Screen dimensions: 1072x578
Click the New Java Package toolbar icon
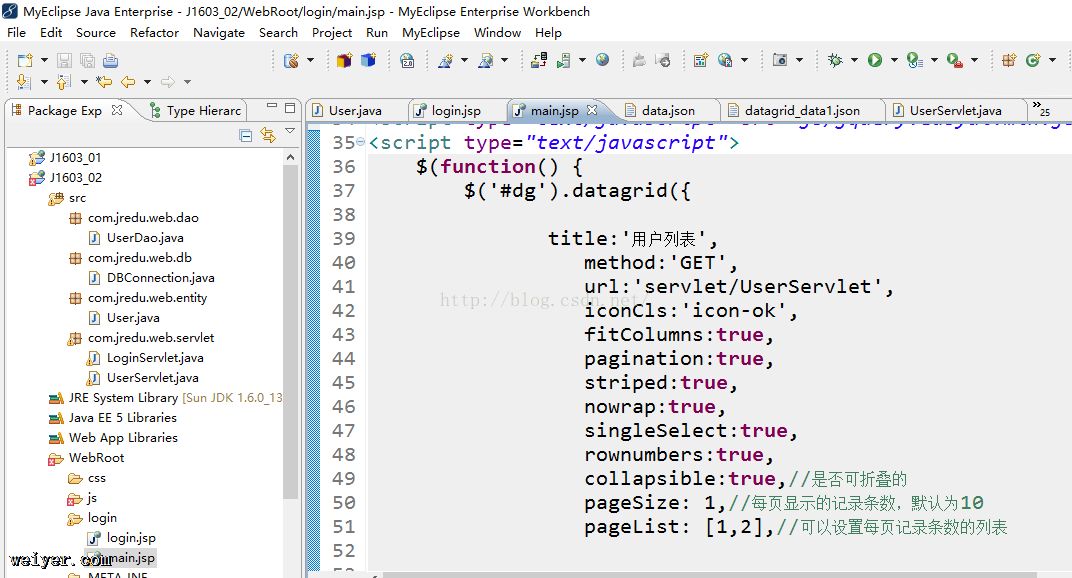[1008, 60]
